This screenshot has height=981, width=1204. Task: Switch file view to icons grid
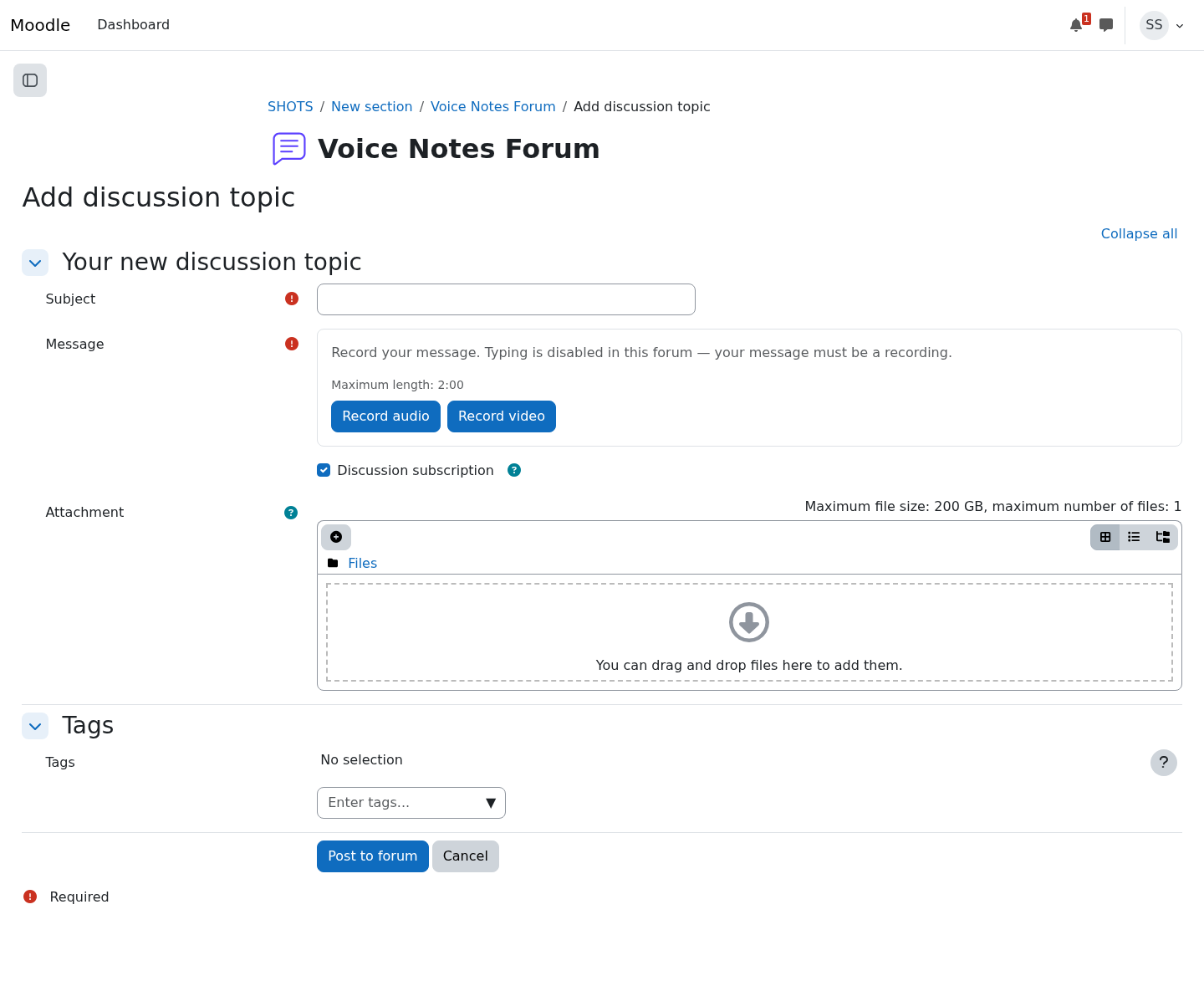(1105, 537)
